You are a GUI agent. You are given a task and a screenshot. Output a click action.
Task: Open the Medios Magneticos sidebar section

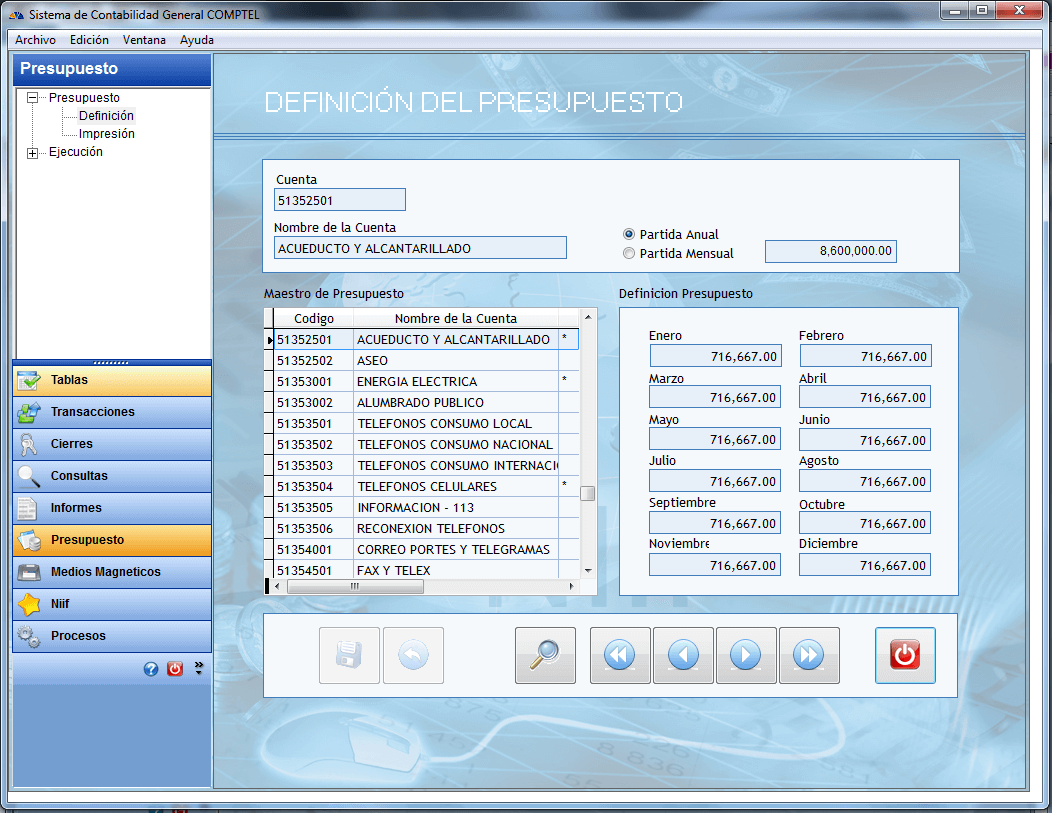click(x=112, y=572)
